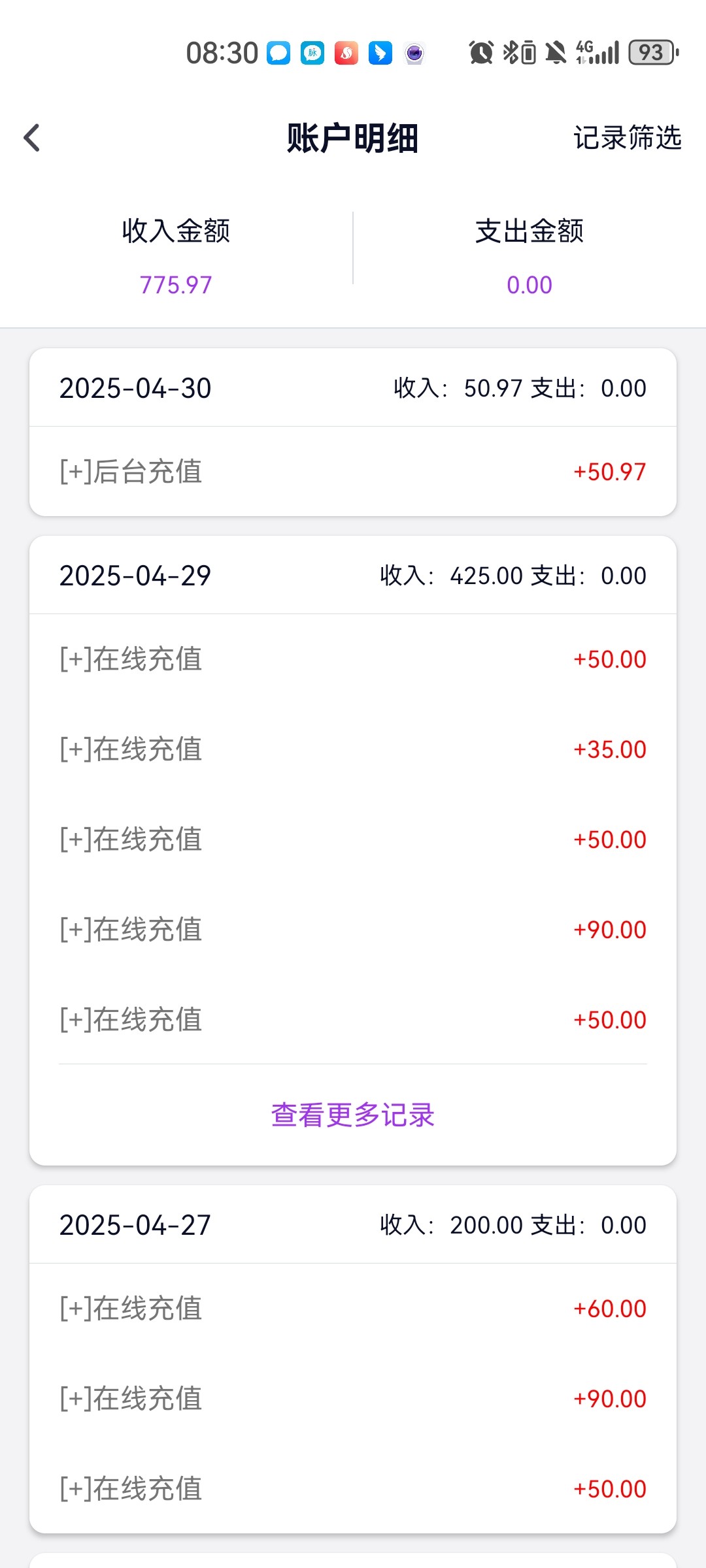Tap the purple camera notification icon
This screenshot has width=706, height=1568.
414,53
